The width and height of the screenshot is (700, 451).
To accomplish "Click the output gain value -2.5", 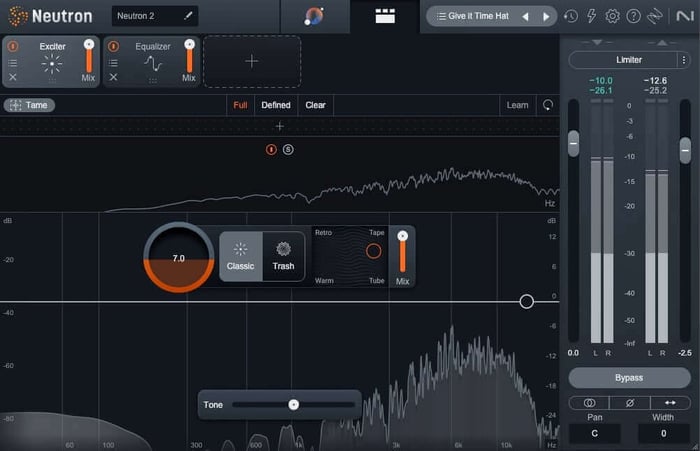I will point(684,353).
